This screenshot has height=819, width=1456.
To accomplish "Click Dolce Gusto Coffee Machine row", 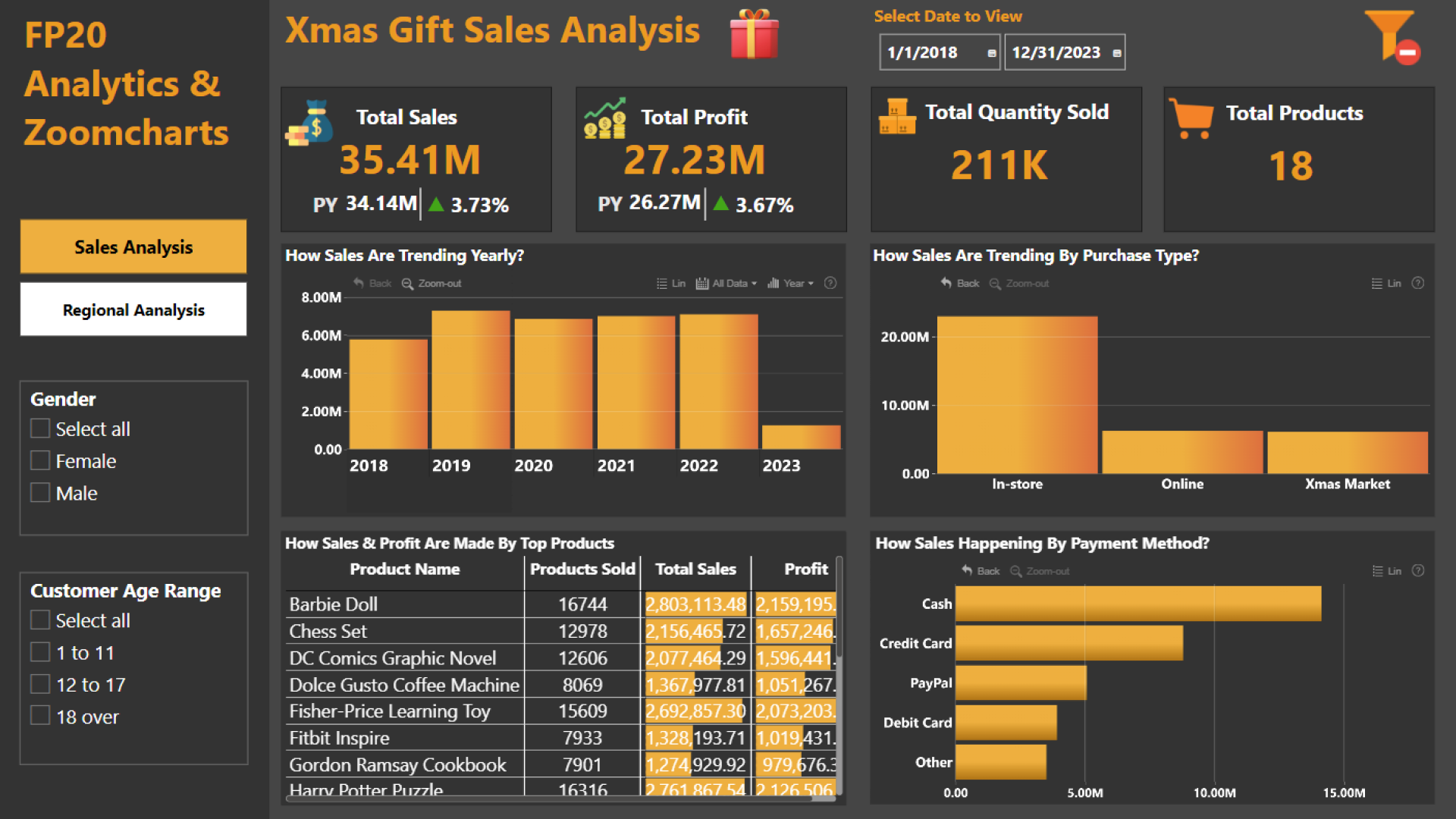I will point(561,684).
